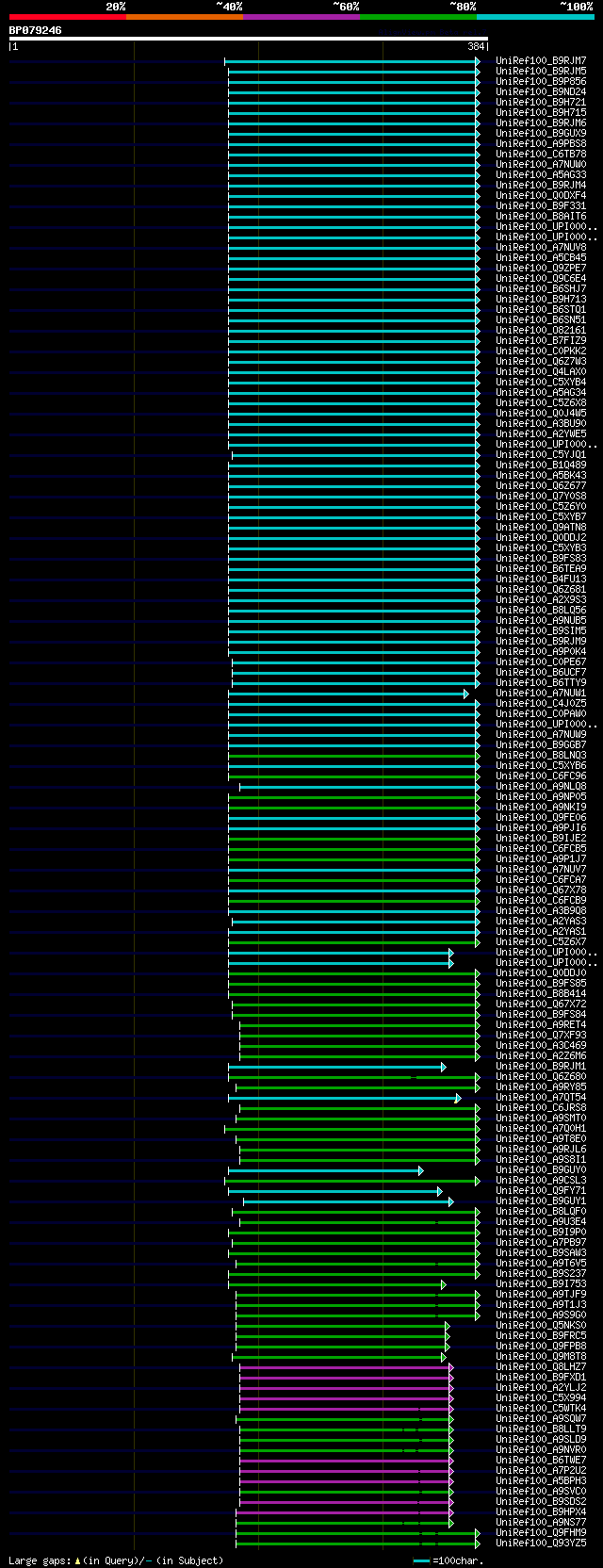Click the orange ~40% identity legend segment
Image resolution: width=603 pixels, height=1568 pixels.
(x=185, y=17)
